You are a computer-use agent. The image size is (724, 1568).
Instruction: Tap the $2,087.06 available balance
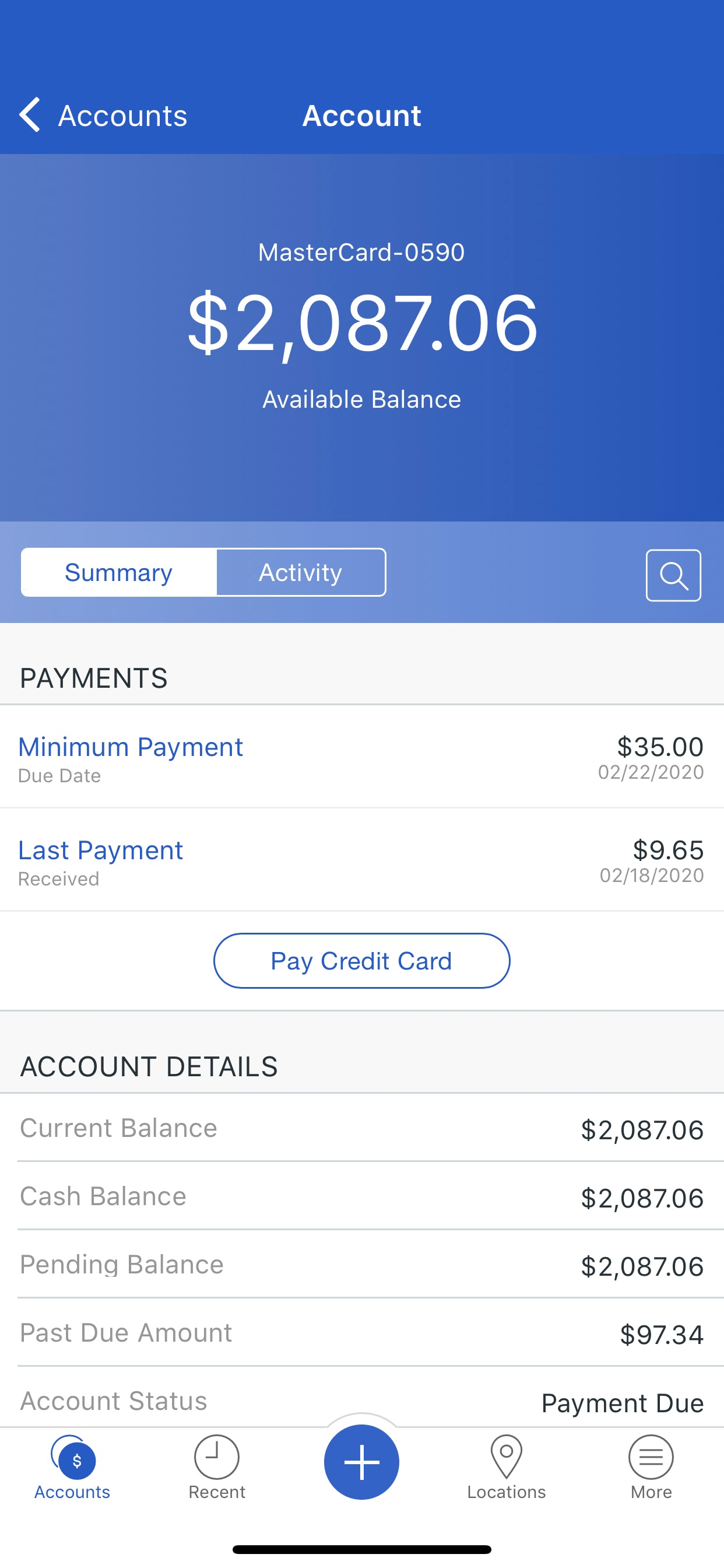[x=362, y=323]
